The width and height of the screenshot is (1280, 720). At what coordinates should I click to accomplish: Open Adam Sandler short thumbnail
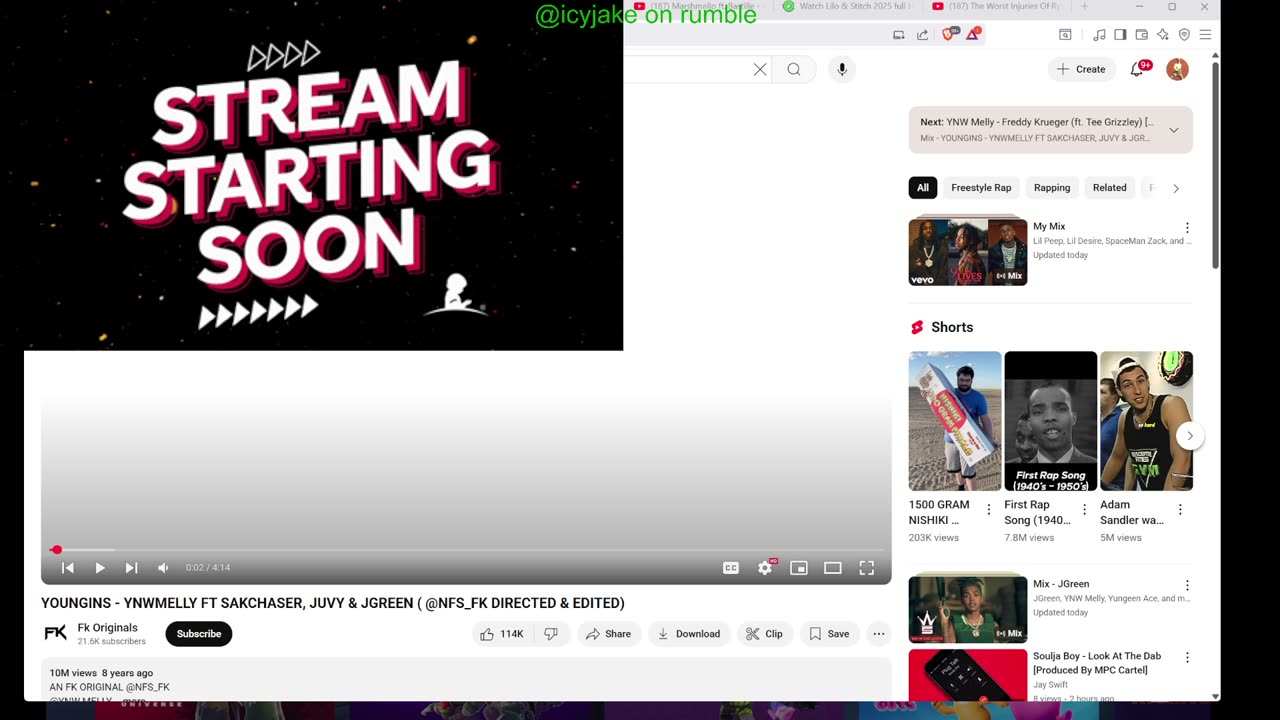(x=1146, y=421)
